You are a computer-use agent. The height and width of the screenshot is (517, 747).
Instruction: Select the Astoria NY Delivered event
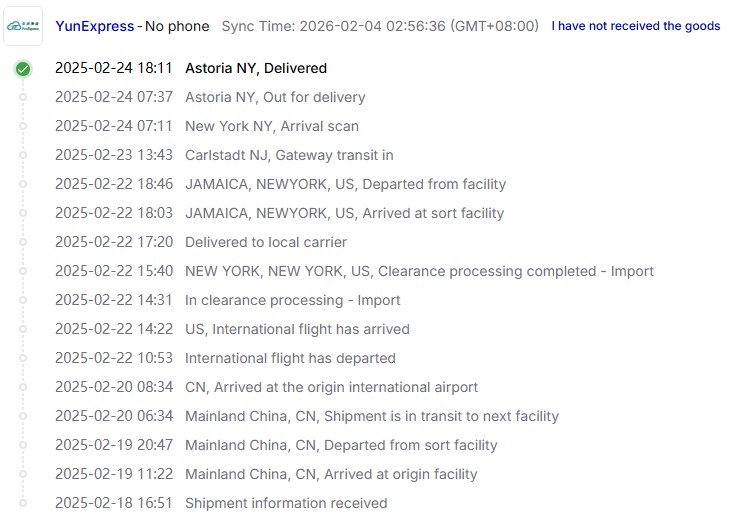tap(255, 69)
